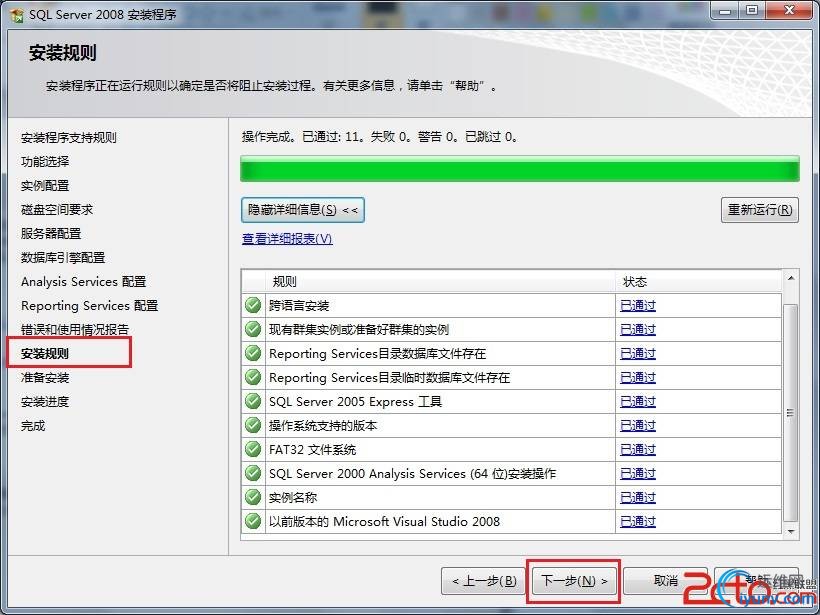Select 安装规则 step in sidebar
The height and width of the screenshot is (615, 820).
point(45,354)
